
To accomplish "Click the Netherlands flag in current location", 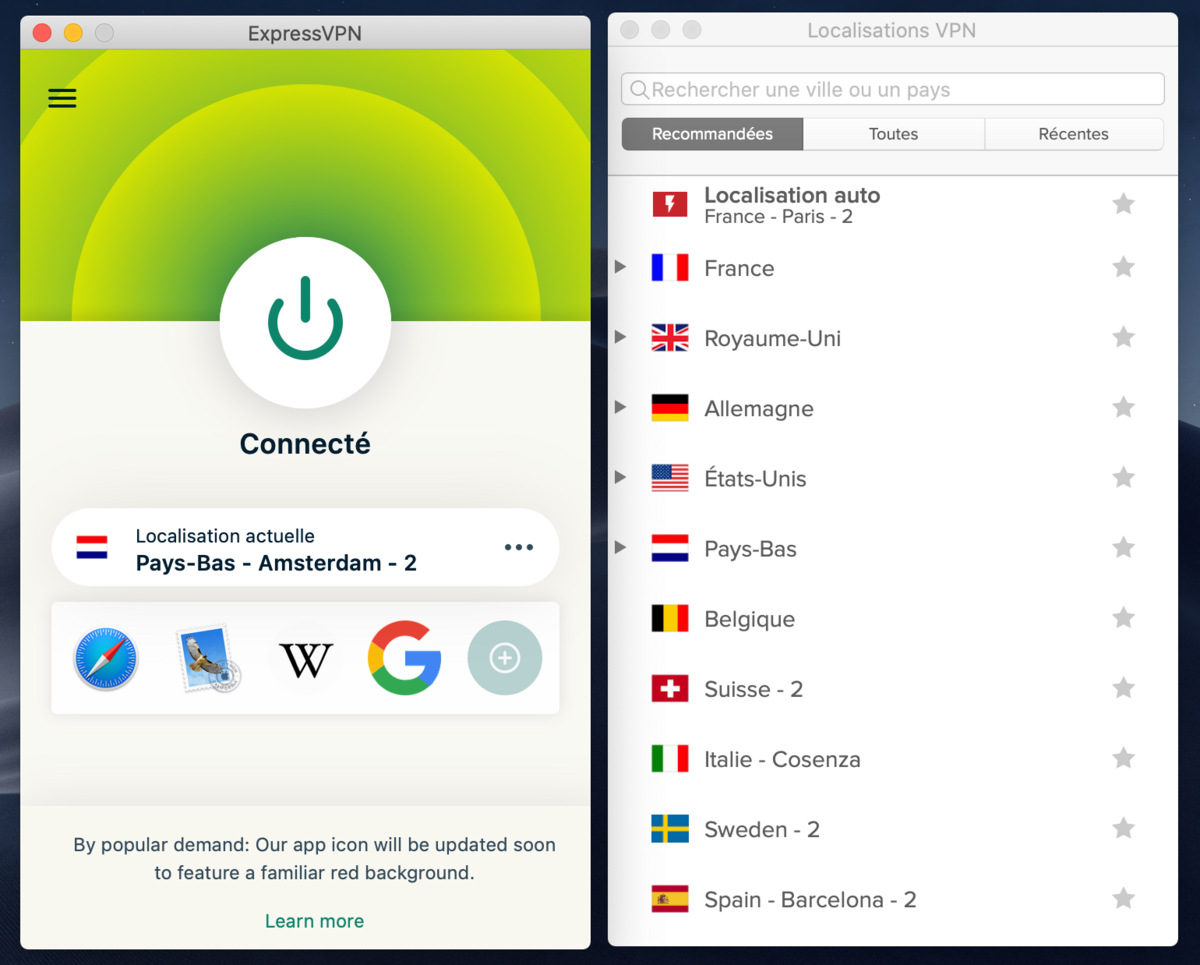I will point(92,548).
